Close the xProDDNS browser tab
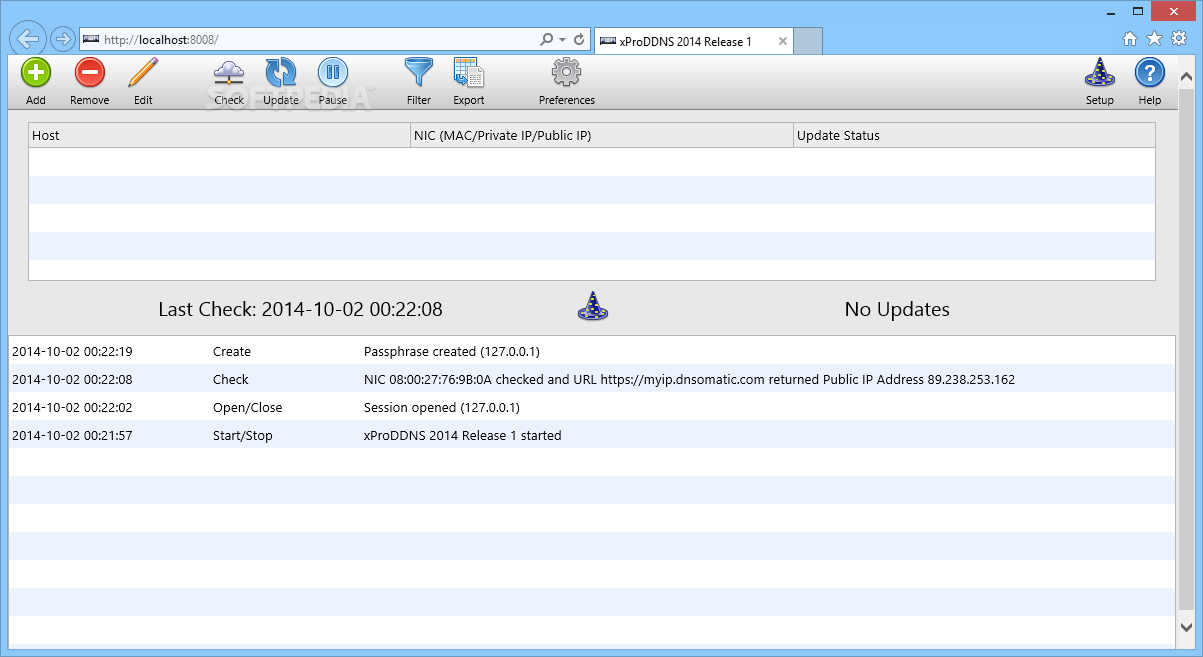The image size is (1203, 657). click(783, 42)
